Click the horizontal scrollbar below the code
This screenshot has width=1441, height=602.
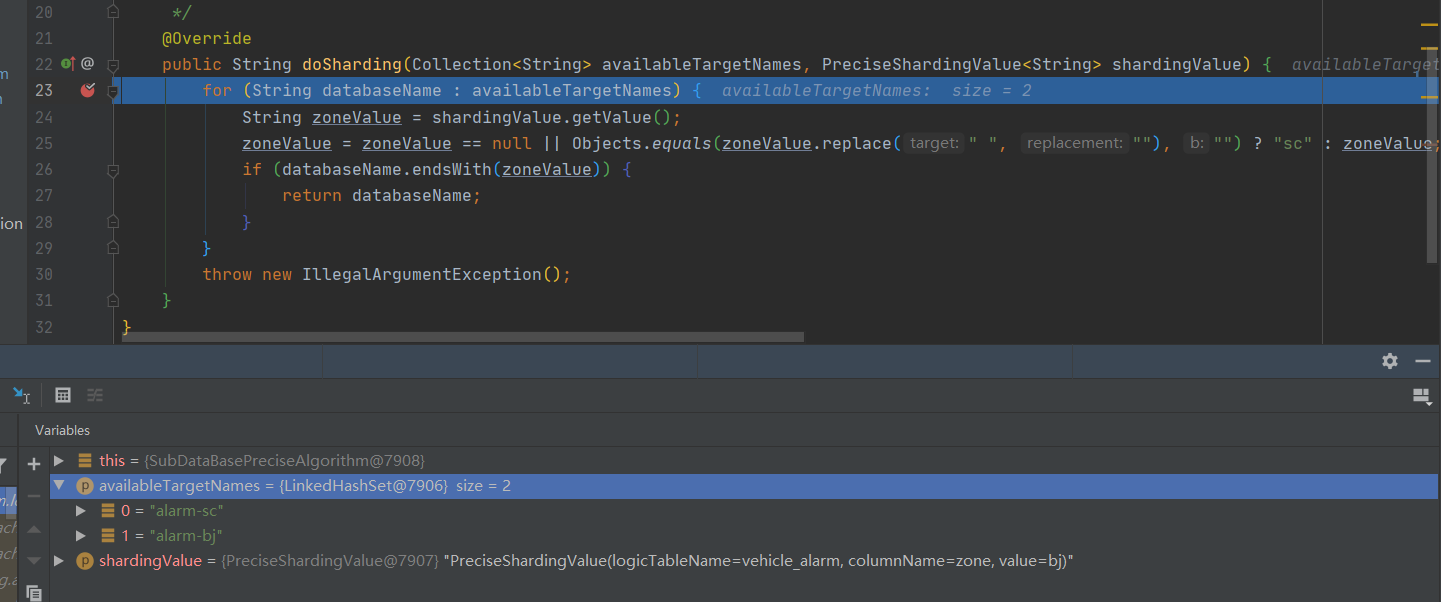point(460,337)
